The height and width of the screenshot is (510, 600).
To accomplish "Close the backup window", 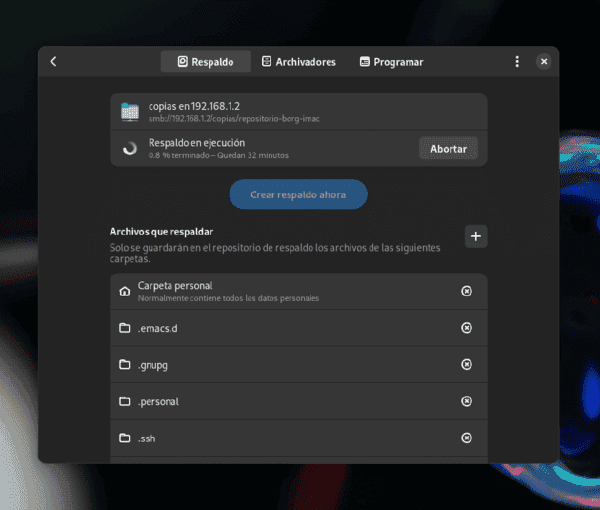I will [x=544, y=62].
